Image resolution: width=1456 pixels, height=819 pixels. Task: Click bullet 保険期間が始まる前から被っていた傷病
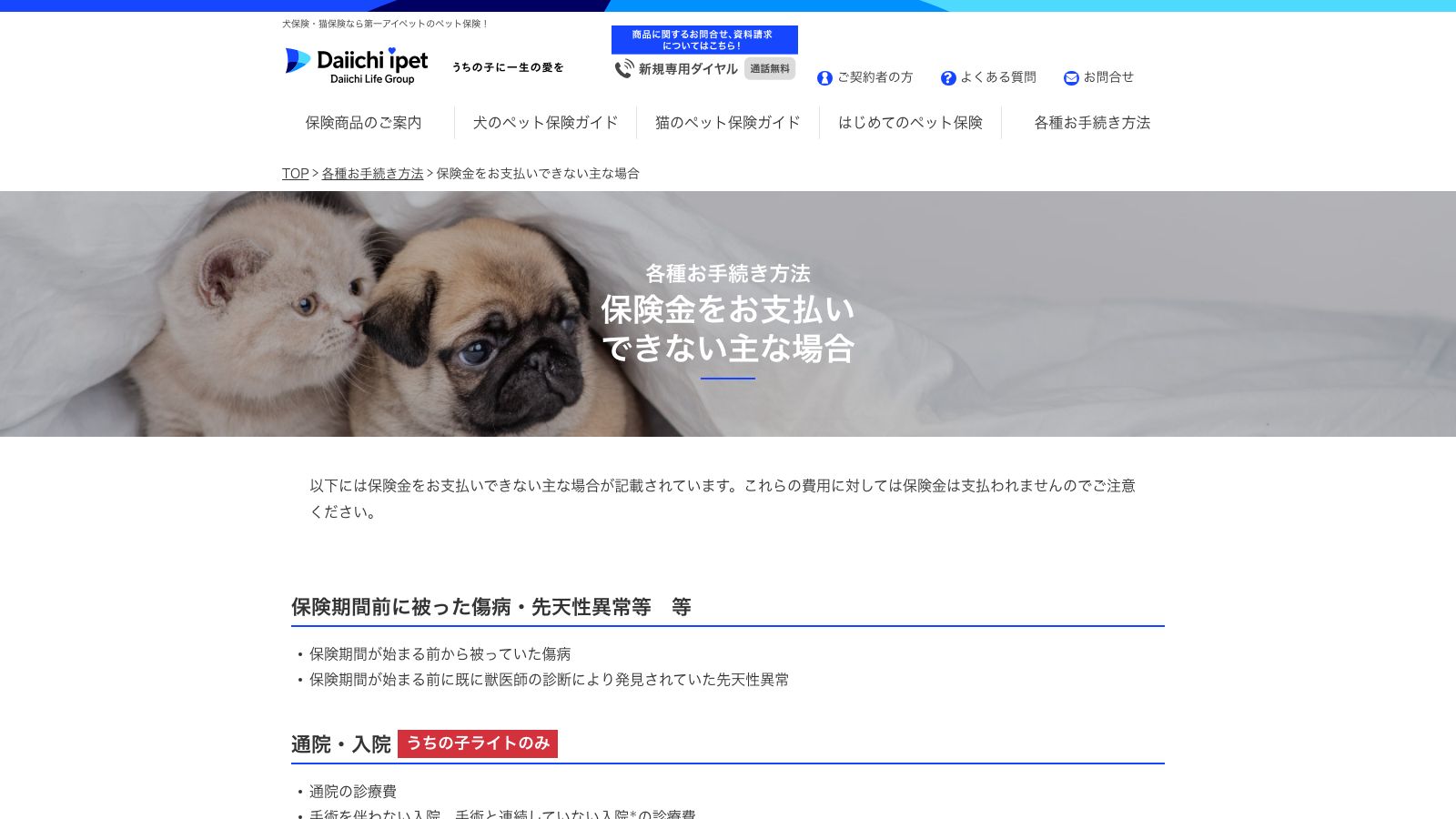pos(440,654)
